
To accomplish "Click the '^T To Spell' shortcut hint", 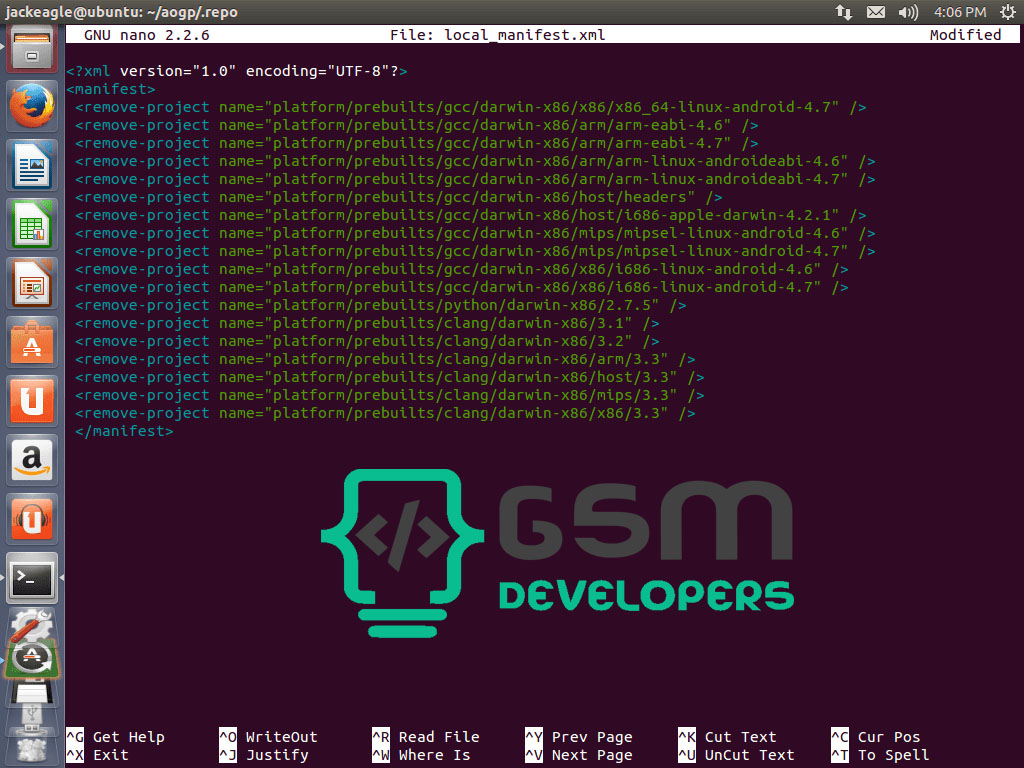I will pyautogui.click(x=880, y=755).
